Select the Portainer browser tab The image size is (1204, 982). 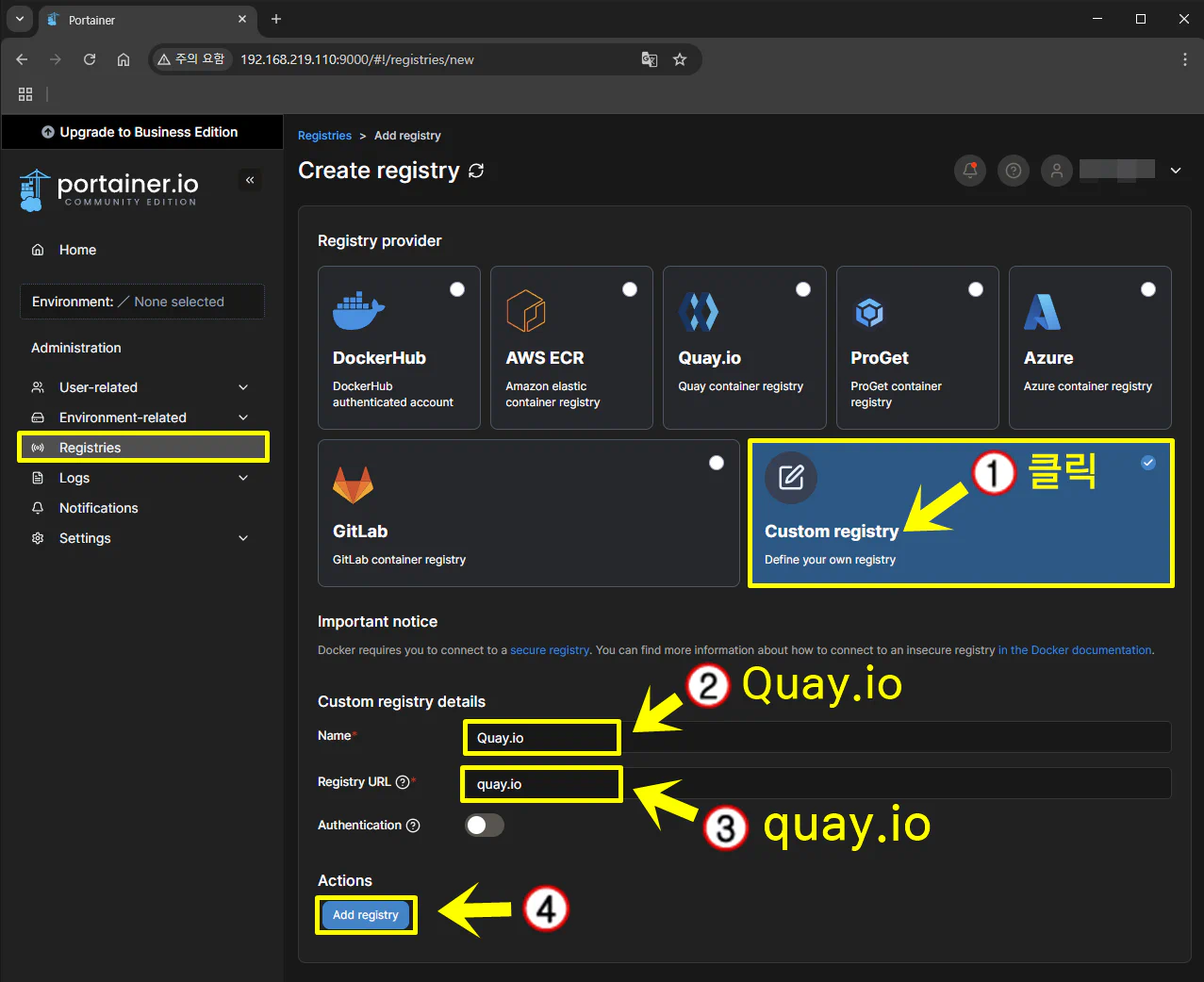pos(146,19)
